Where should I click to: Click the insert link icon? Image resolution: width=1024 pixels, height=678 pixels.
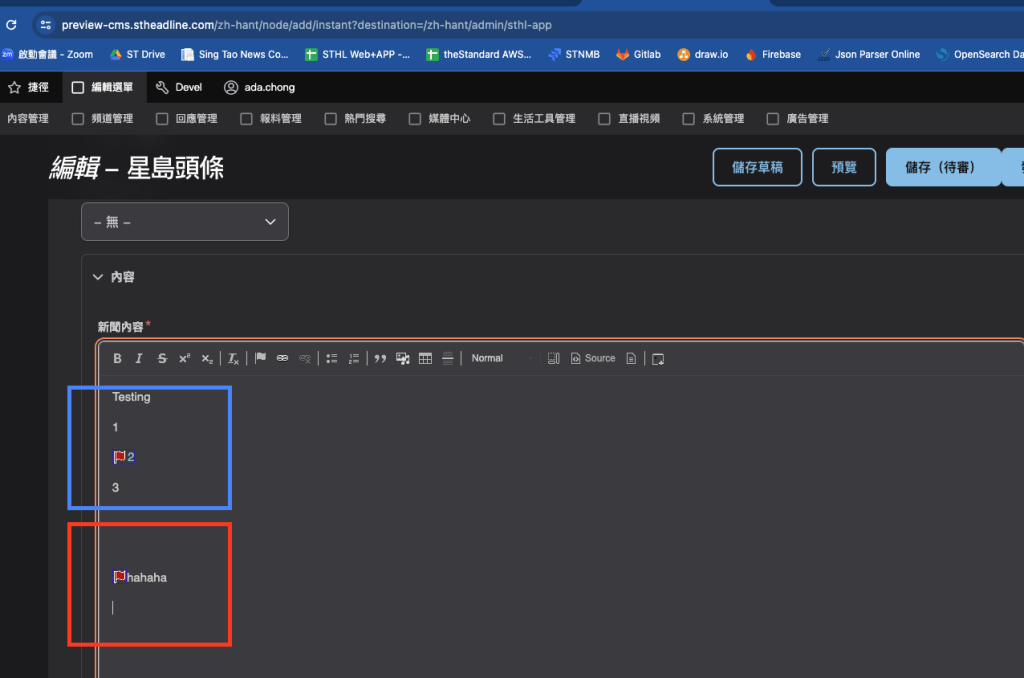282,358
